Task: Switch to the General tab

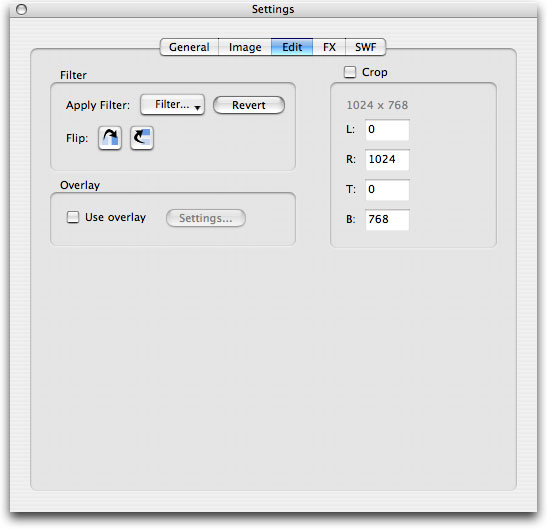Action: click(189, 47)
